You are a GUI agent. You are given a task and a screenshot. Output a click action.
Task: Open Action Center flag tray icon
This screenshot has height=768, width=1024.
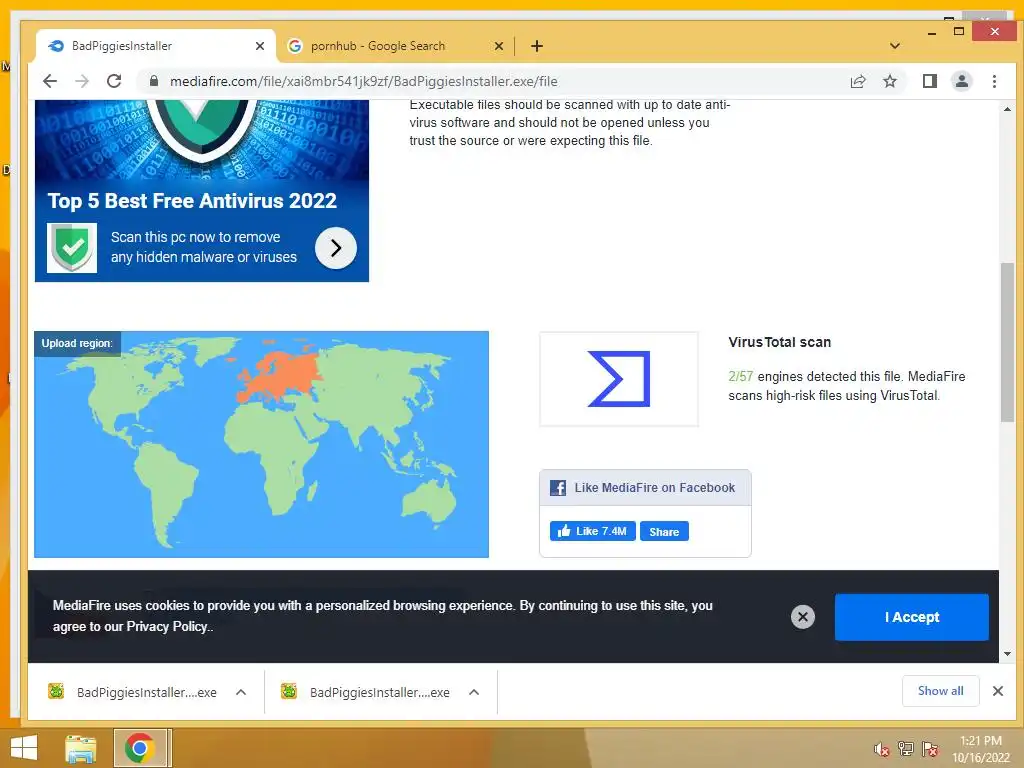pyautogui.click(x=930, y=749)
